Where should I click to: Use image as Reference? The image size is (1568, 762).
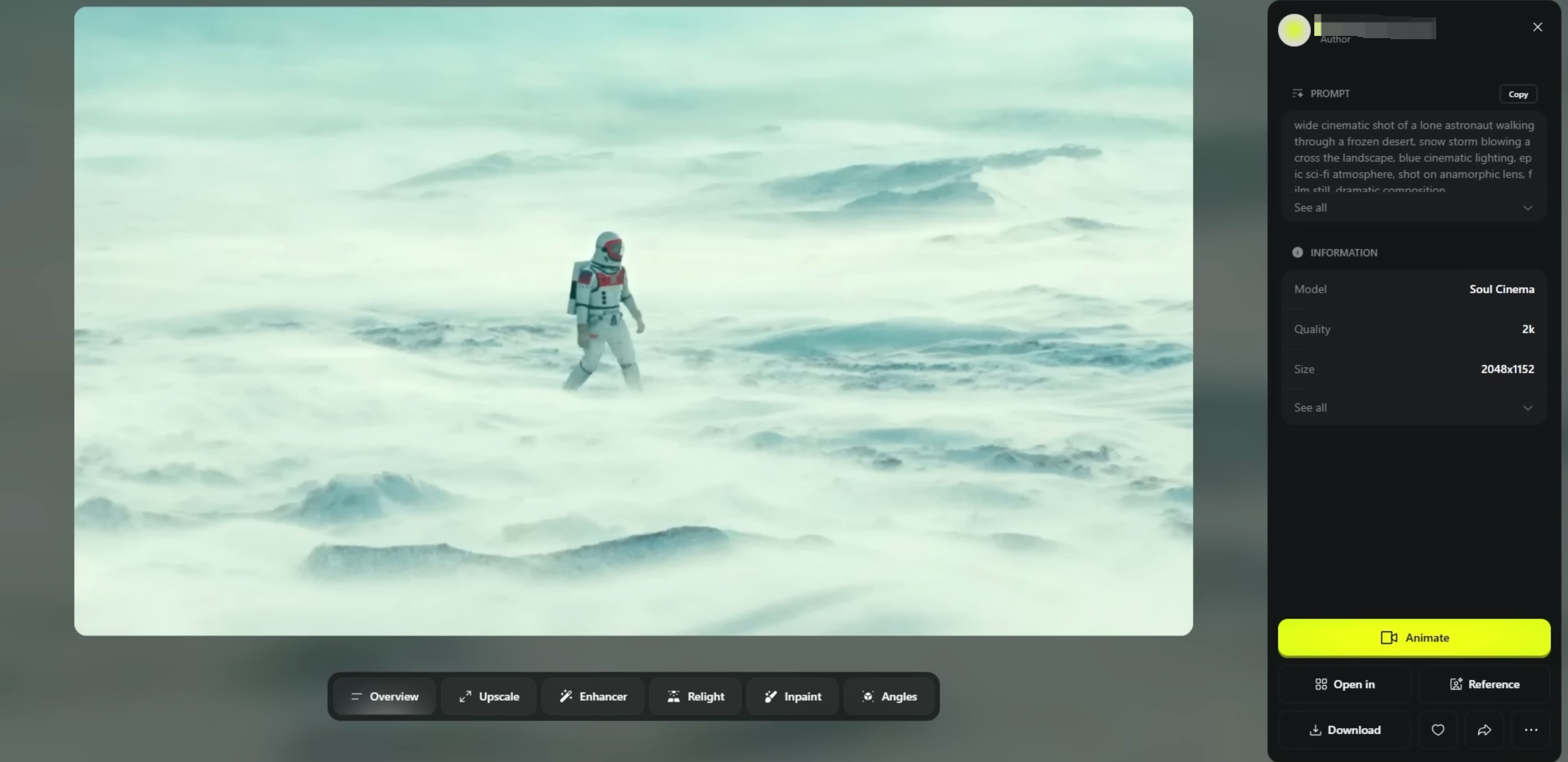pyautogui.click(x=1484, y=684)
